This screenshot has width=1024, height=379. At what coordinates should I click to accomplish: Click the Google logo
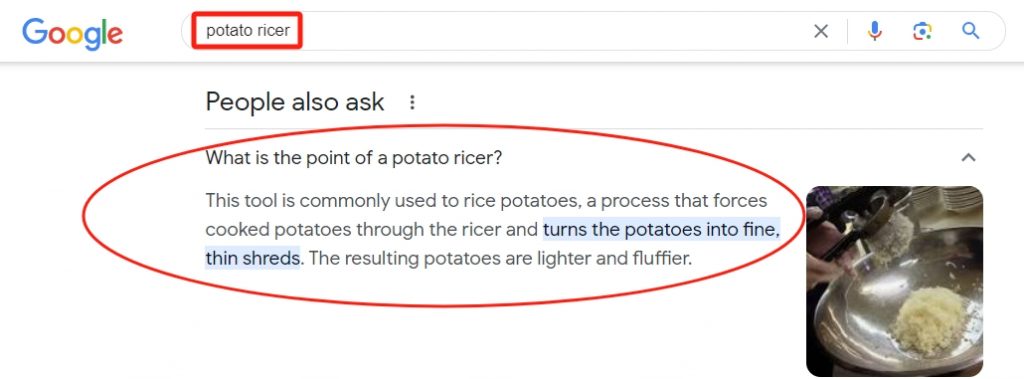(x=72, y=33)
